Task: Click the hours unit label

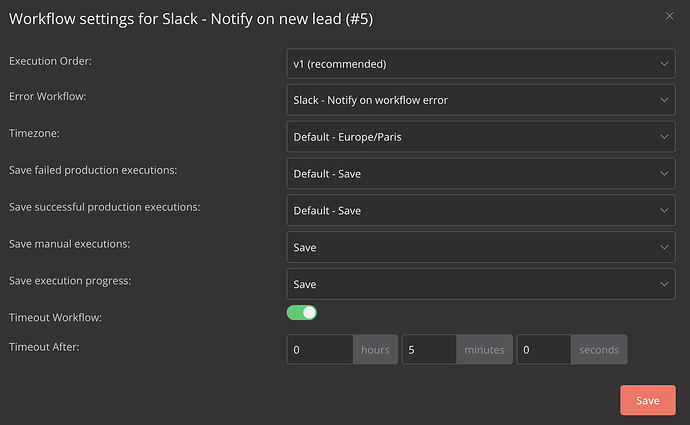Action: coord(375,350)
